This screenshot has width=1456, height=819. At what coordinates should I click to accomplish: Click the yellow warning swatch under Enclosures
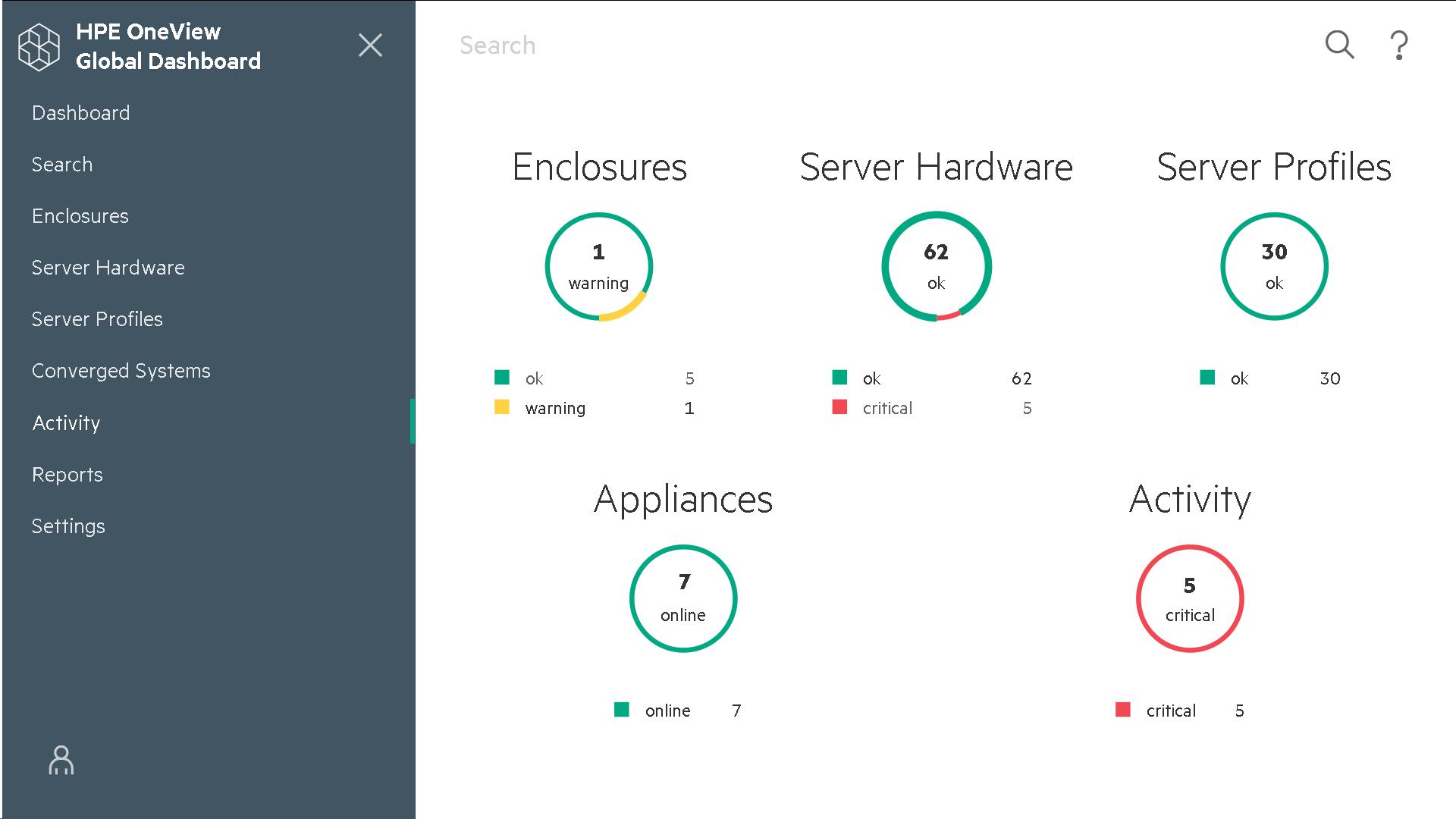pos(502,406)
